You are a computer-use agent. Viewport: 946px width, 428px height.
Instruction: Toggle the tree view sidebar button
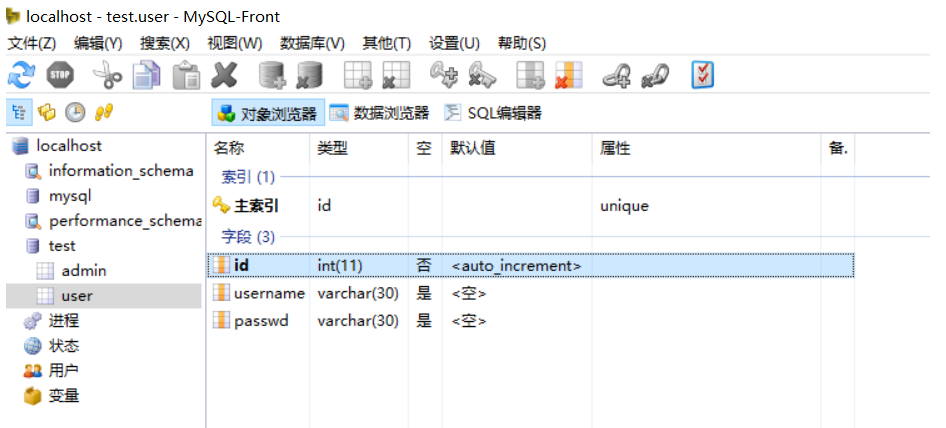(x=21, y=112)
